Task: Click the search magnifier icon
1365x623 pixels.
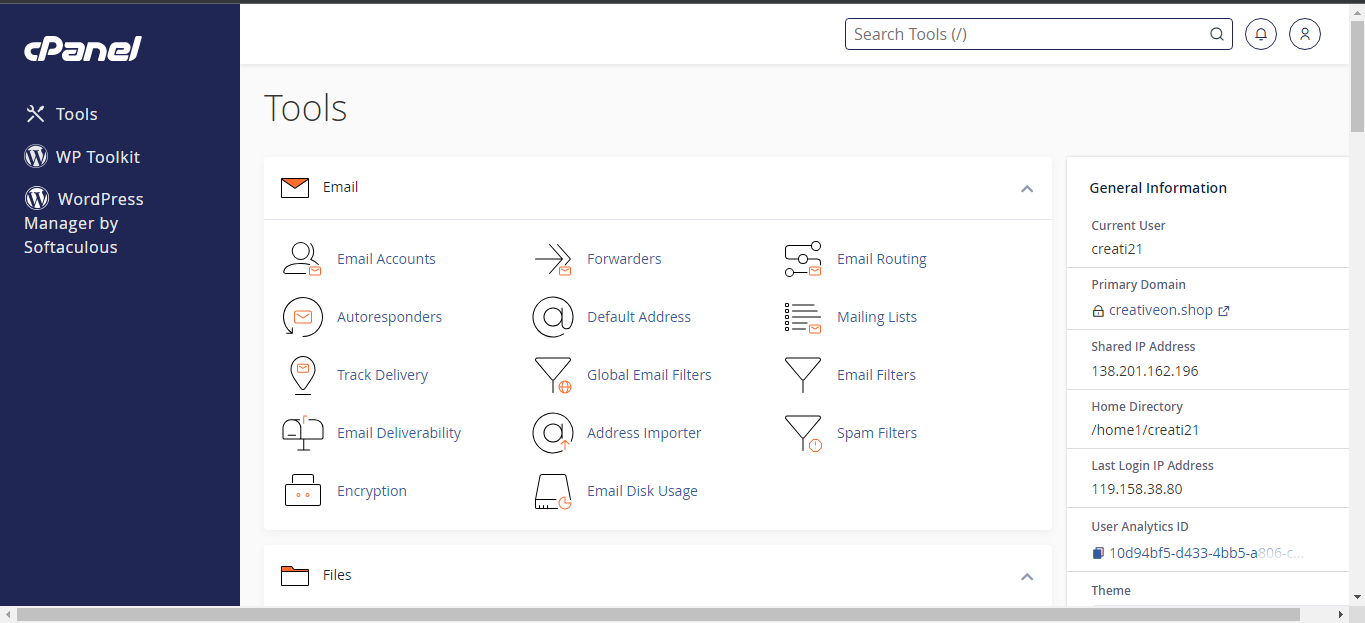Action: tap(1217, 34)
